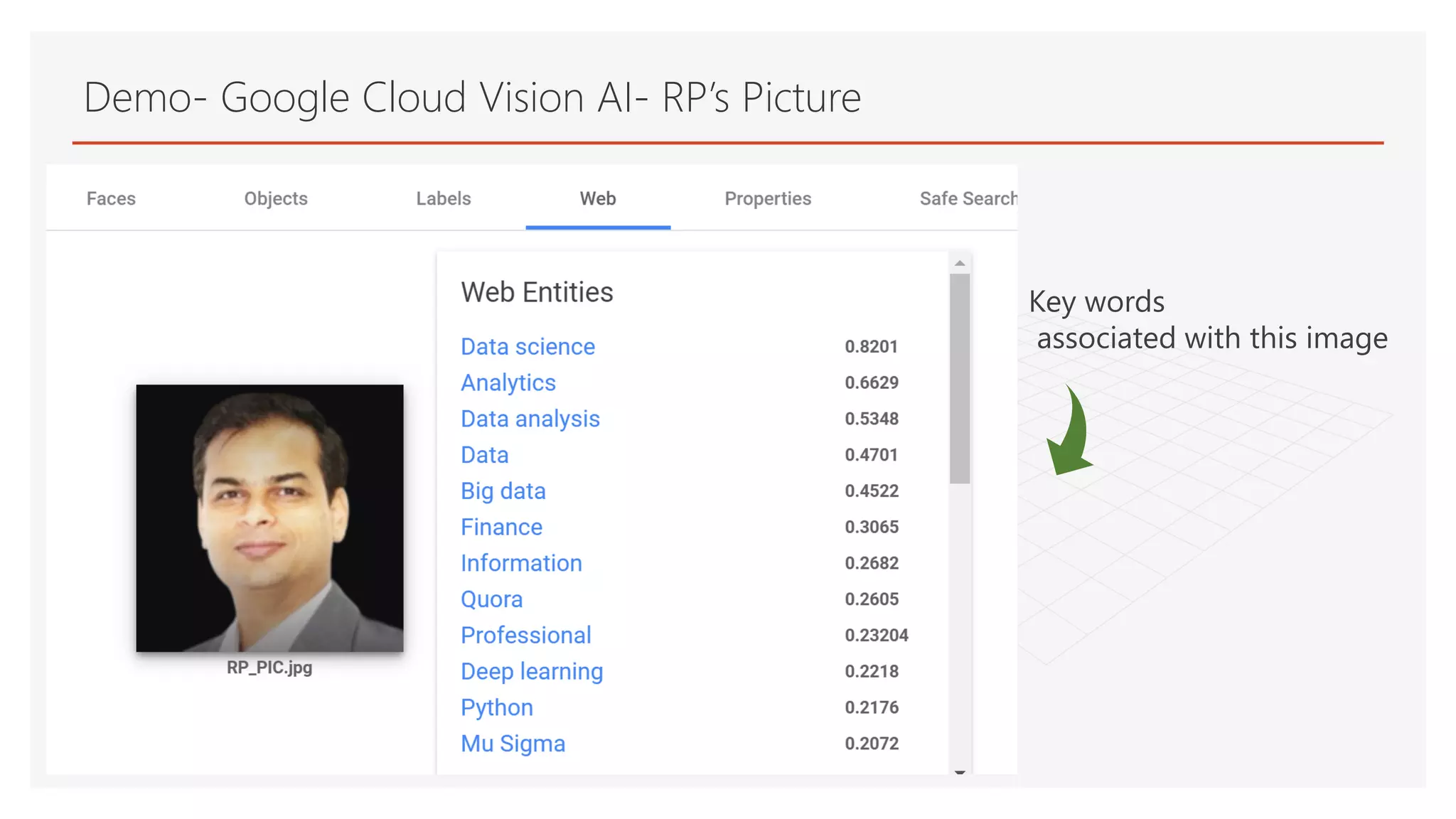This screenshot has width=1456, height=819.
Task: Click the Analytics web entity
Action: coord(508,382)
